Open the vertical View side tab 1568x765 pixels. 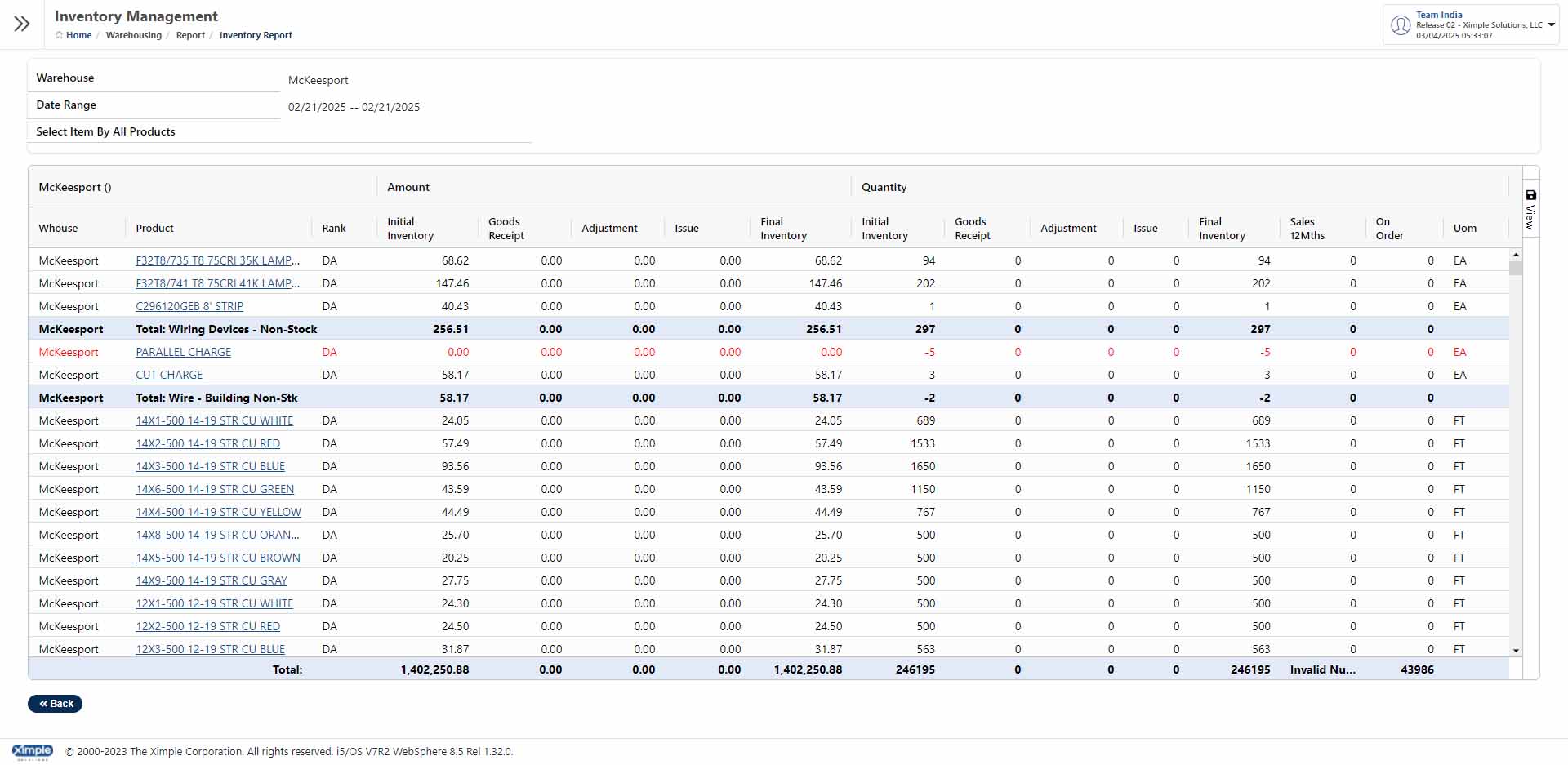pyautogui.click(x=1530, y=217)
